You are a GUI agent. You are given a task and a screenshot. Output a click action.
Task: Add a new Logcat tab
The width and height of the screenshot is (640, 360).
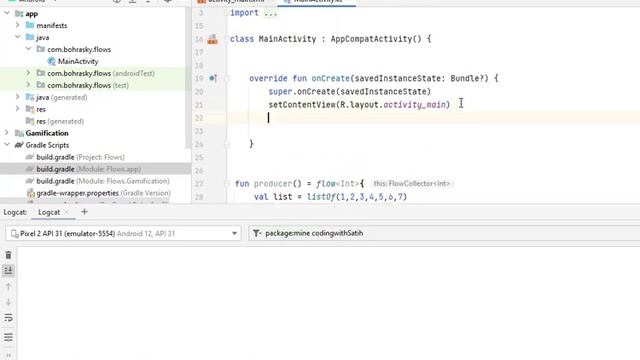tap(84, 212)
